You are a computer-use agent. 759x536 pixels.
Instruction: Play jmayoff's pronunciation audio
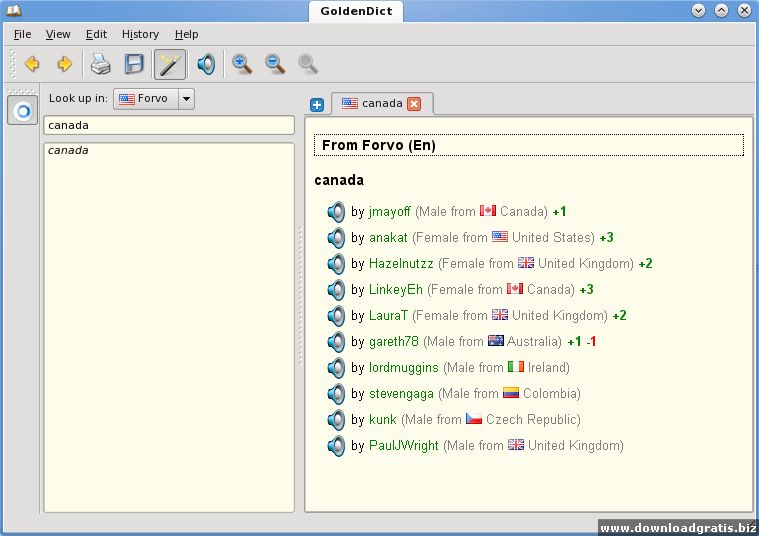tap(336, 212)
